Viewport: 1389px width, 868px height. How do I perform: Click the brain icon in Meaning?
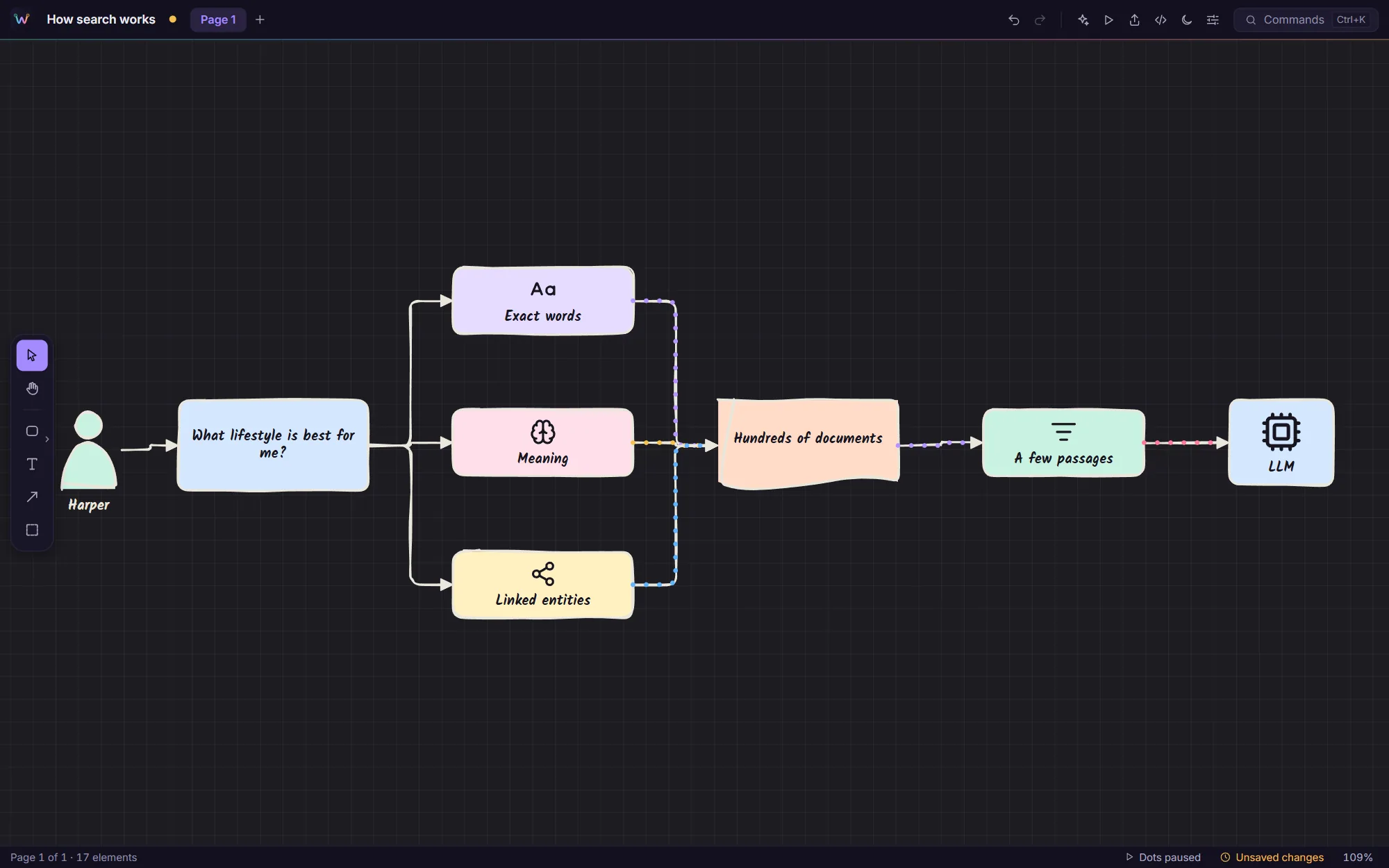(543, 432)
